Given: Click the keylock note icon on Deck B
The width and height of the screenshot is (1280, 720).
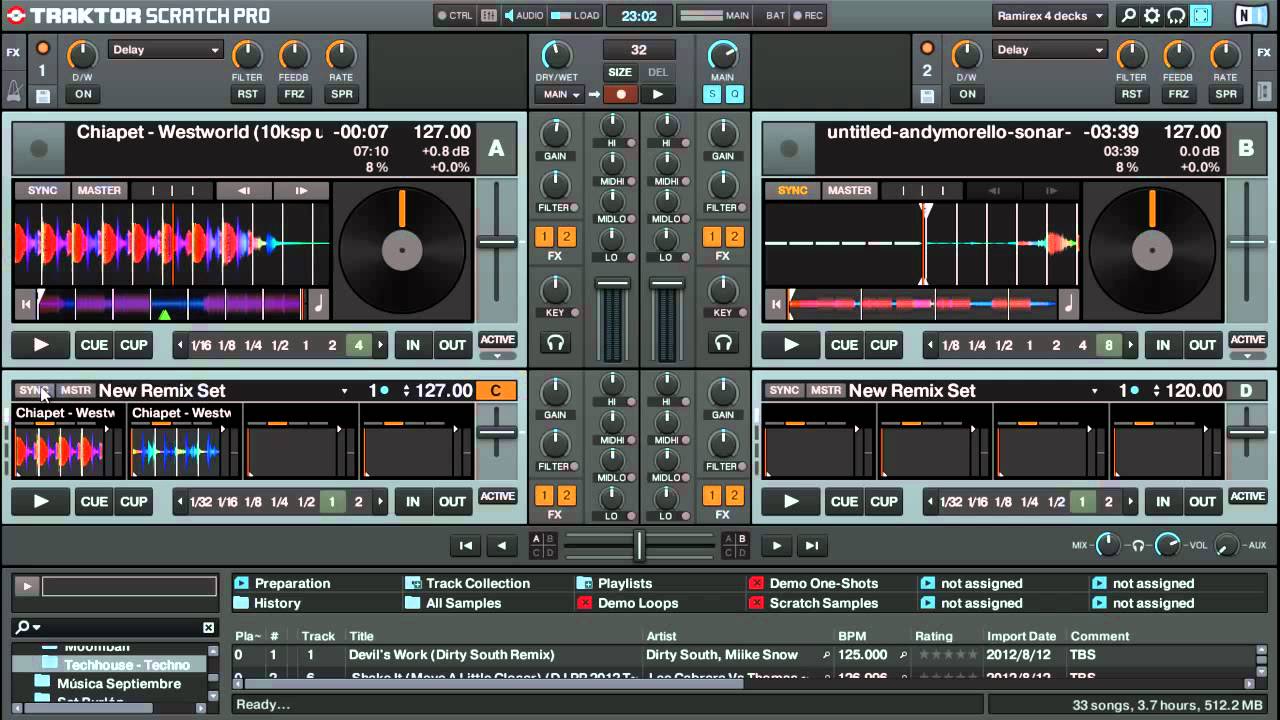Looking at the screenshot, I should [1068, 303].
